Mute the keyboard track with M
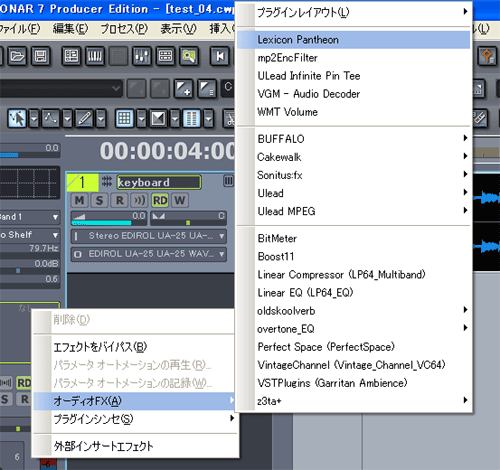This screenshot has height=470, width=500. [x=79, y=200]
